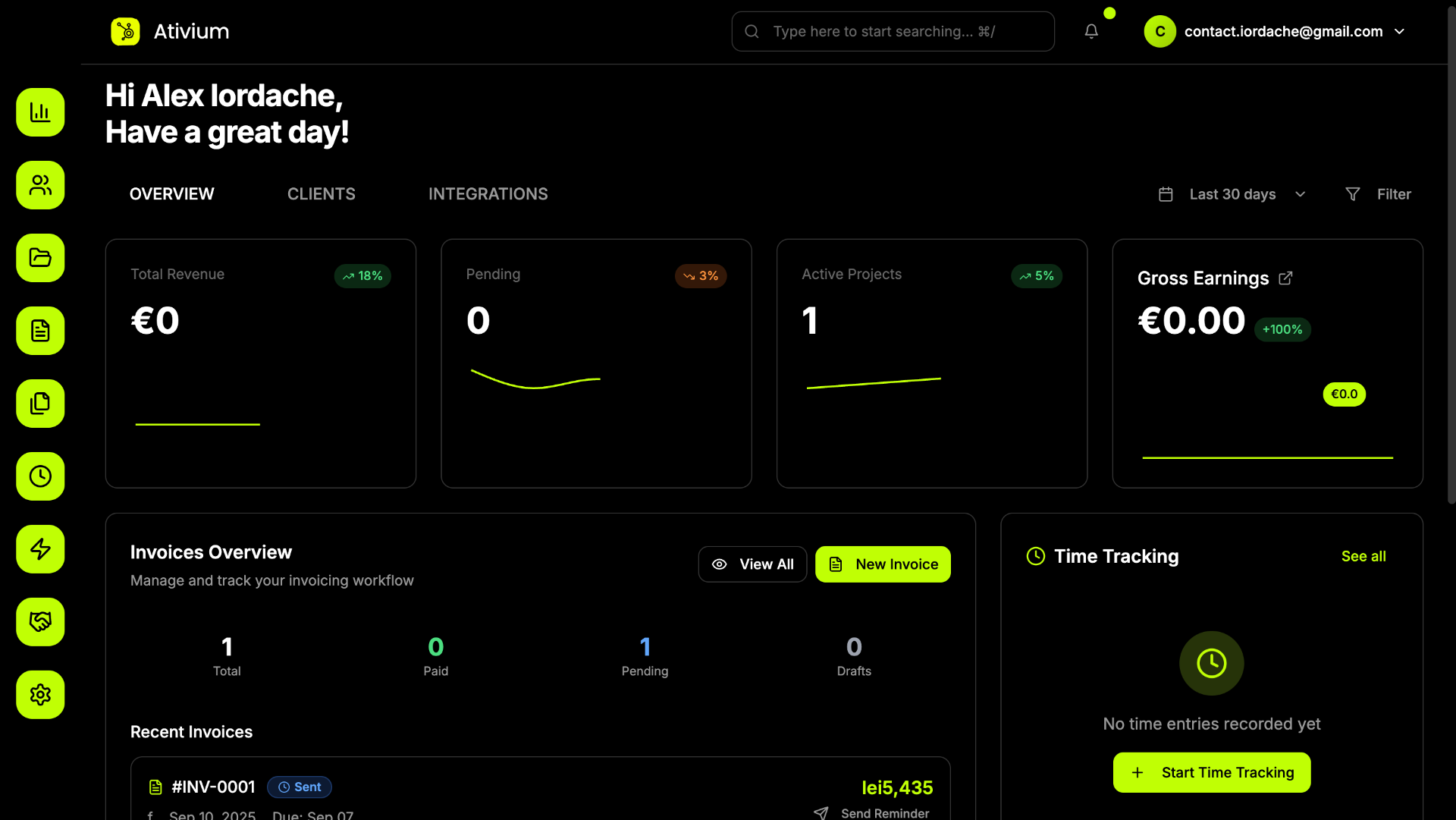This screenshot has height=820, width=1456.
Task: Switch to the Integrations tab
Action: (488, 194)
